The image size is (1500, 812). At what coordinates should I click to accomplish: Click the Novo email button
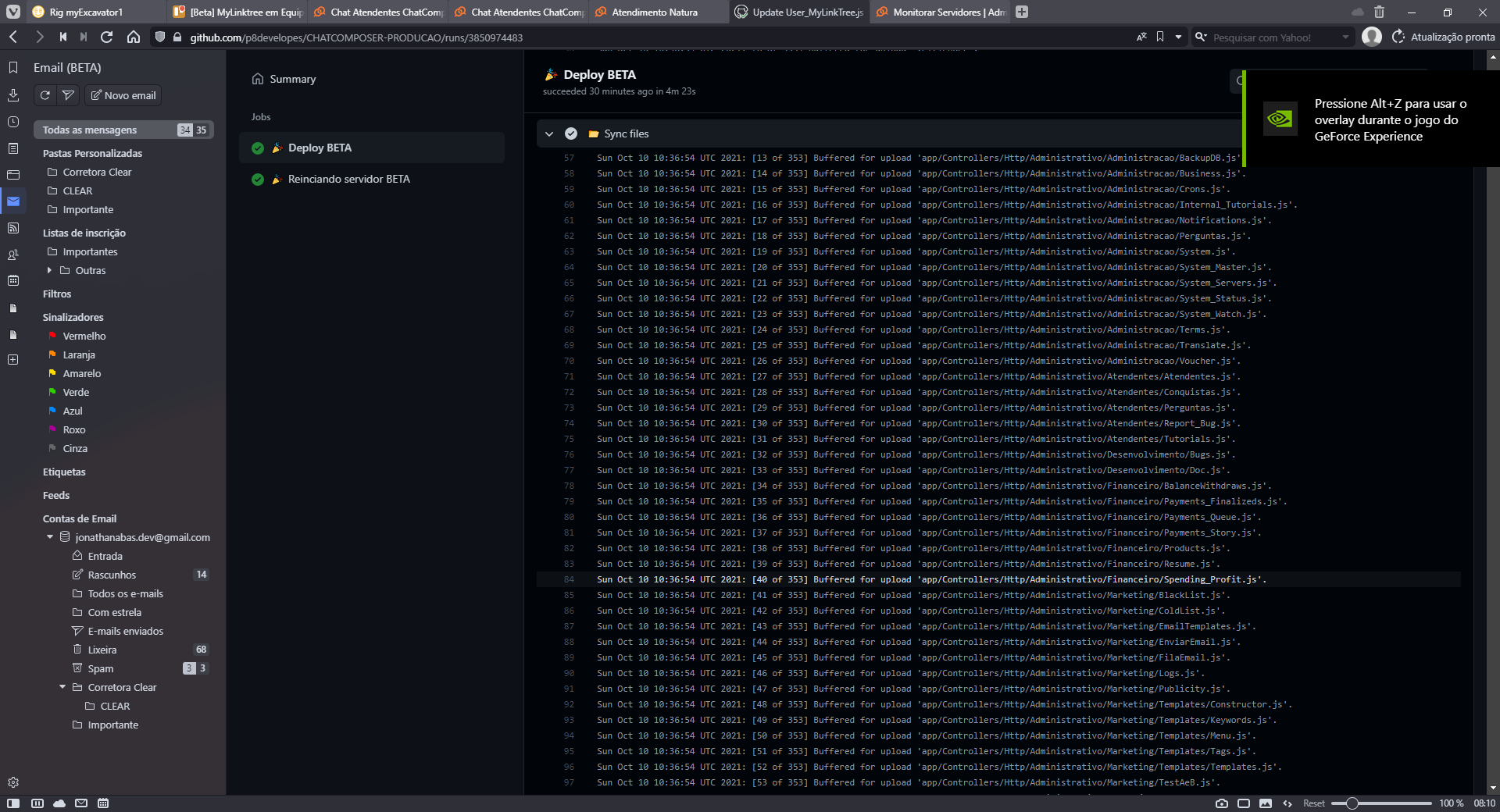pyautogui.click(x=122, y=94)
